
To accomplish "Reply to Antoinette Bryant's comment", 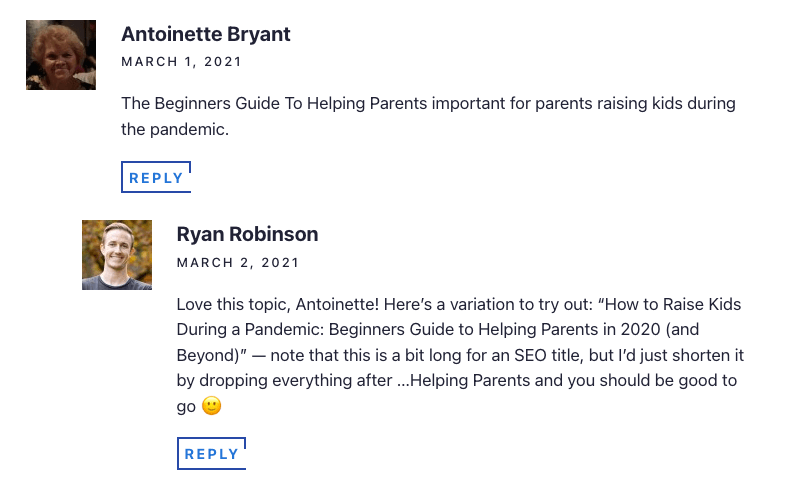I will click(156, 178).
